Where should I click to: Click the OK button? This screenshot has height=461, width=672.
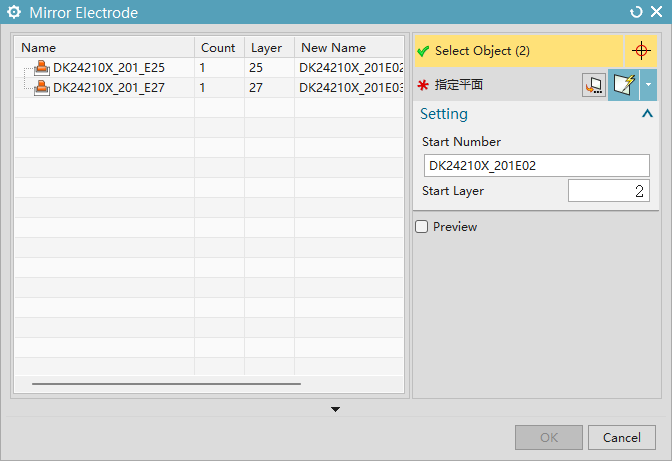coord(548,437)
